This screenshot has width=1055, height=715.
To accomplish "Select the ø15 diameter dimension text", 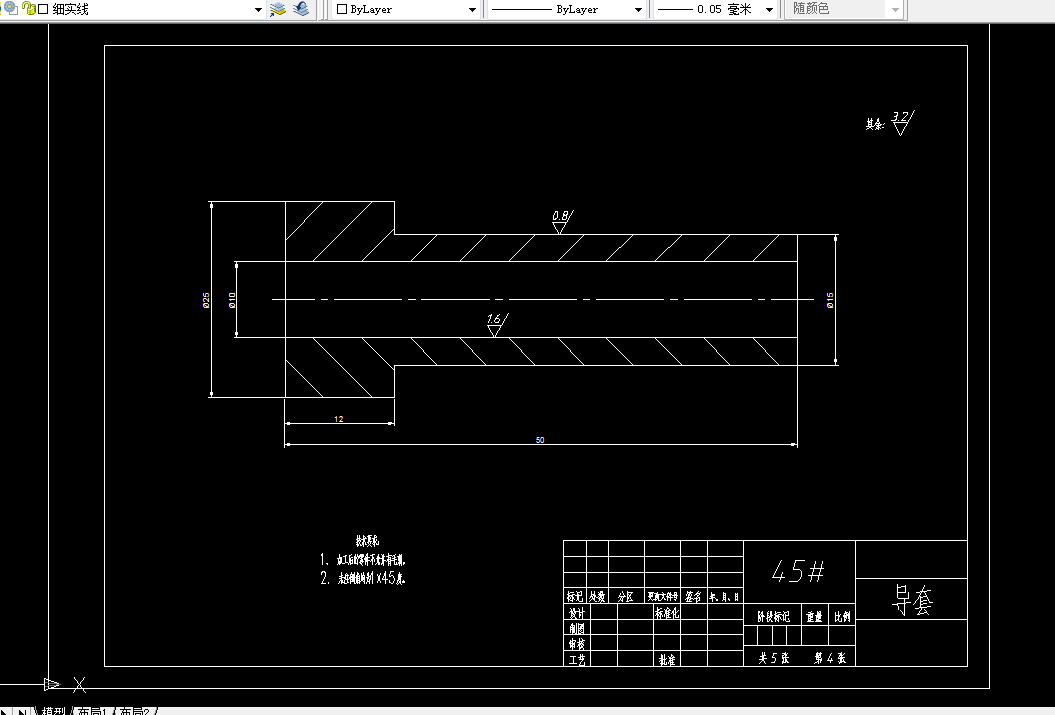I will tap(830, 300).
